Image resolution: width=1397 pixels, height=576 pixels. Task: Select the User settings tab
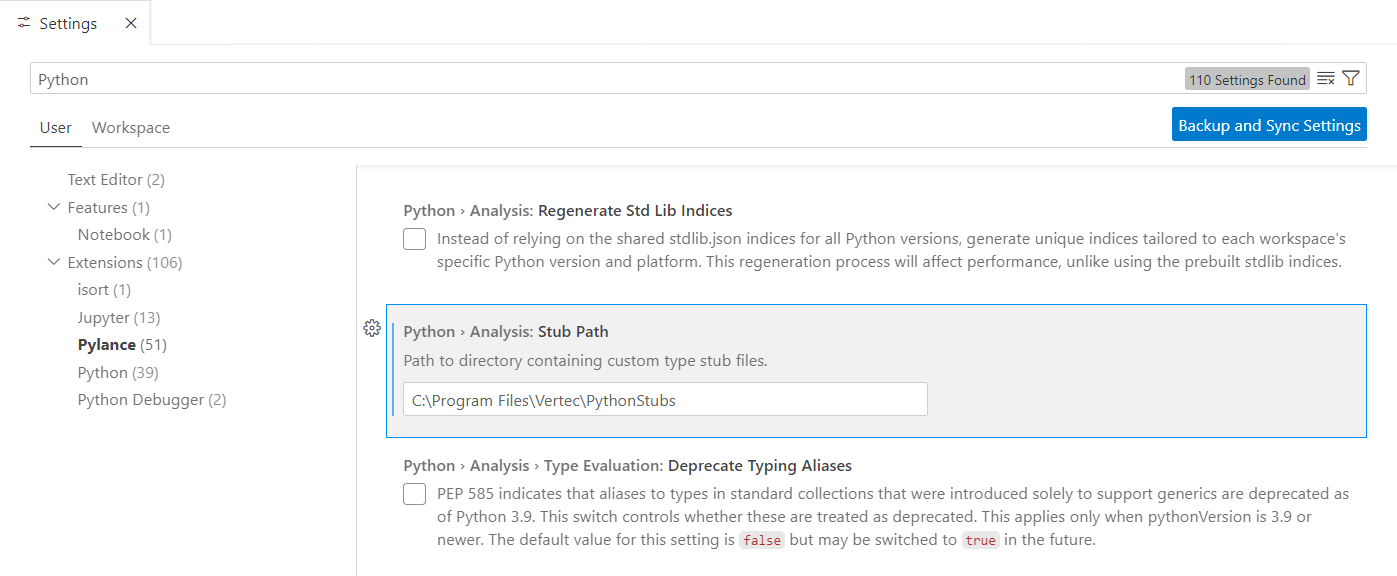56,127
